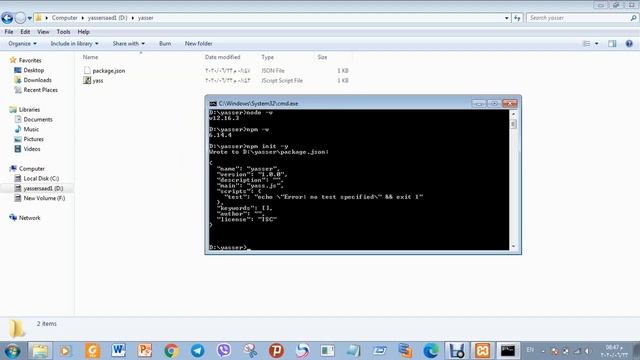Open File Explorer from the taskbar
640x360 pixels.
pyautogui.click(x=40, y=351)
